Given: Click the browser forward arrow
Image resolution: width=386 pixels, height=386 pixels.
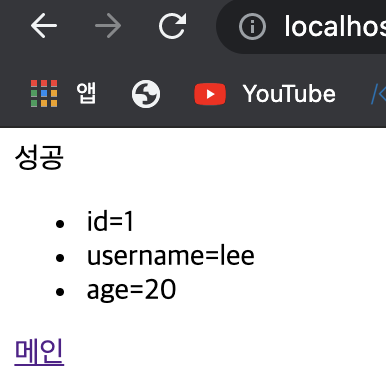Looking at the screenshot, I should (x=108, y=26).
